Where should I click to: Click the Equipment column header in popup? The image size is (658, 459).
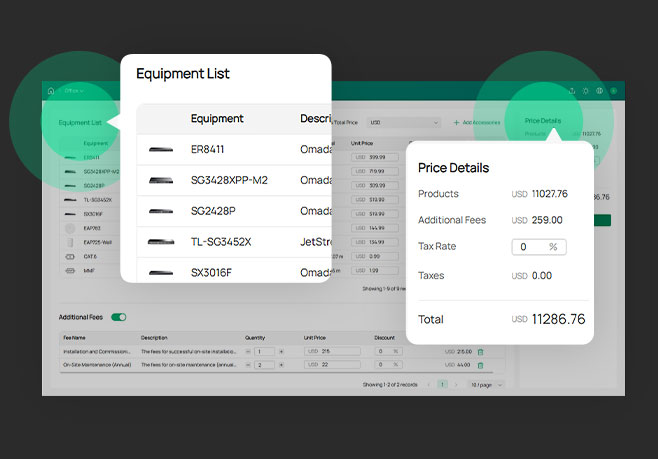click(217, 119)
